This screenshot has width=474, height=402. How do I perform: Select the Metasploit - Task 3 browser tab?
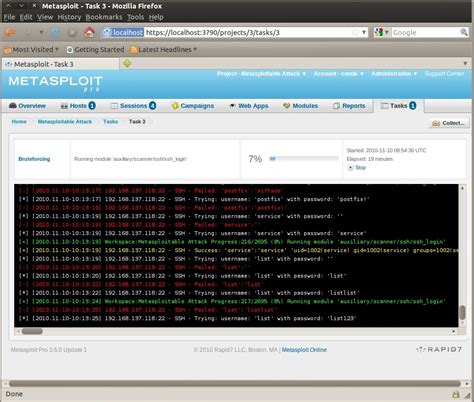pos(61,64)
